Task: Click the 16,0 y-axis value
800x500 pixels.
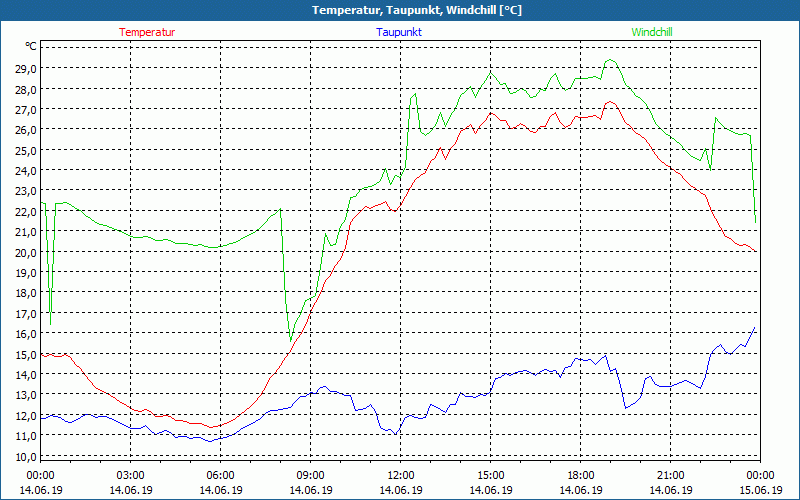Action: pos(26,334)
